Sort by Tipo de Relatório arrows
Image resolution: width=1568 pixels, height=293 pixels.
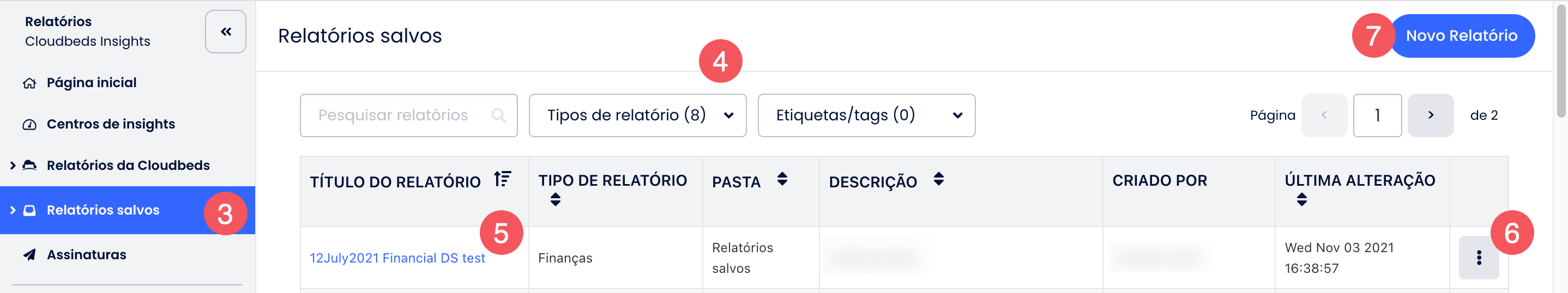point(555,199)
